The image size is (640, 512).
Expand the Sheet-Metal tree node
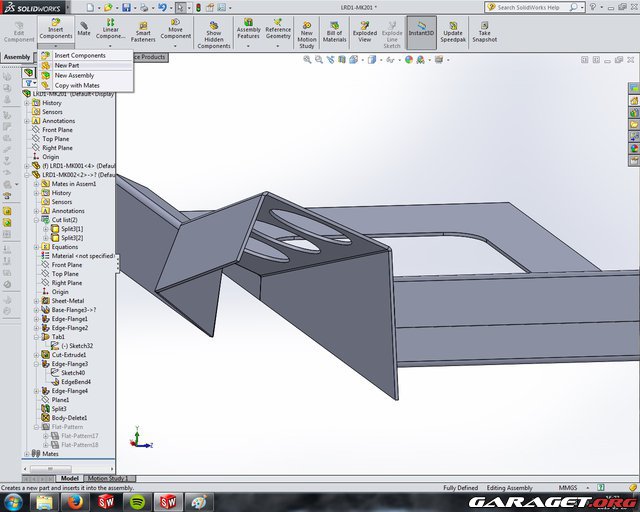[x=36, y=301]
